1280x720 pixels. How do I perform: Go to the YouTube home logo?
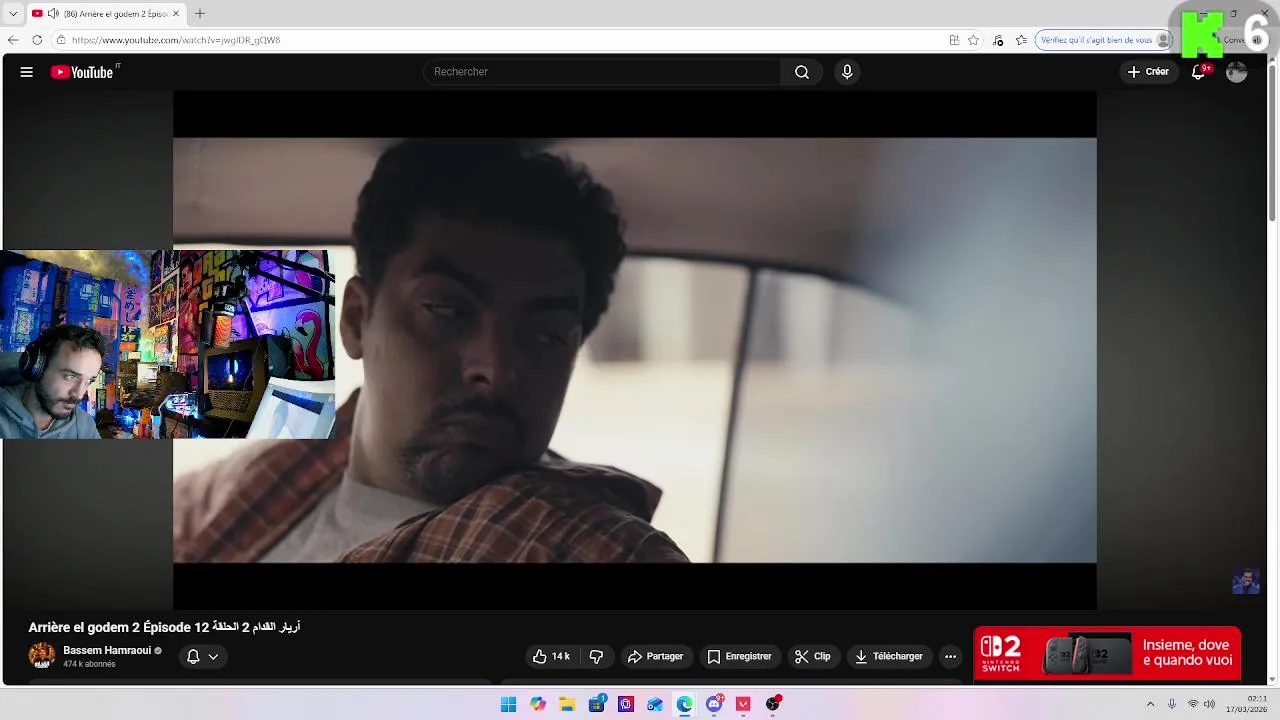[x=82, y=72]
